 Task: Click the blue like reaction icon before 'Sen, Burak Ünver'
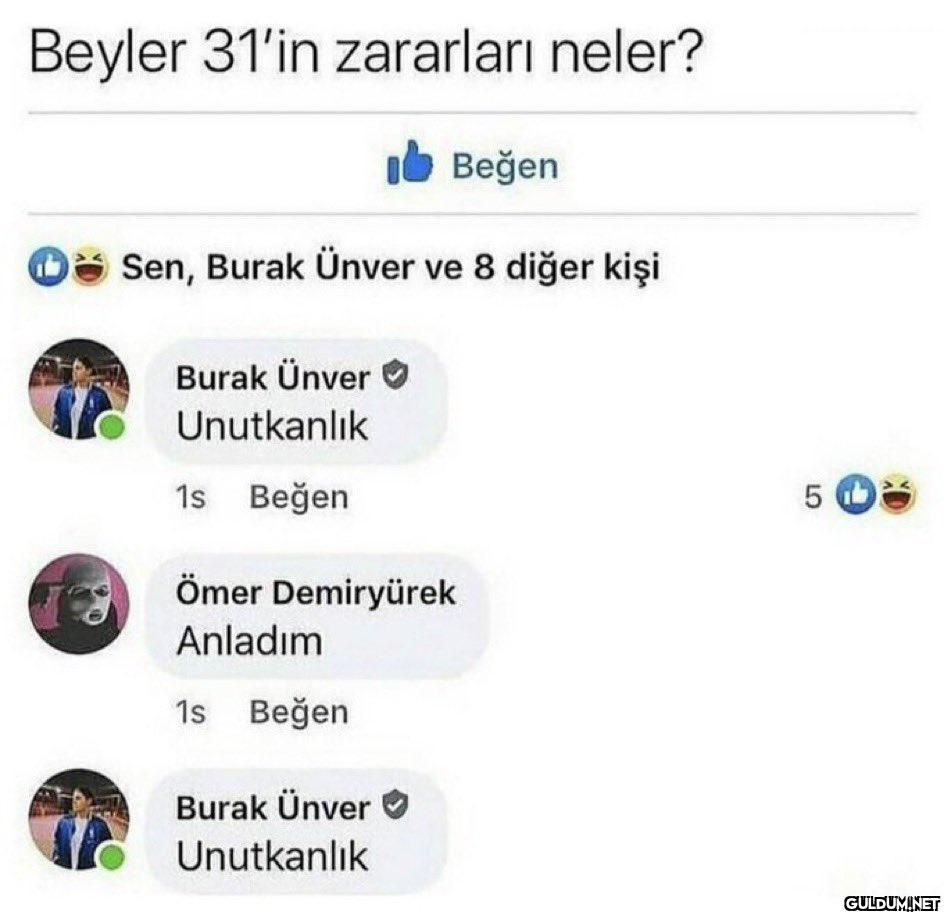pyautogui.click(x=48, y=268)
